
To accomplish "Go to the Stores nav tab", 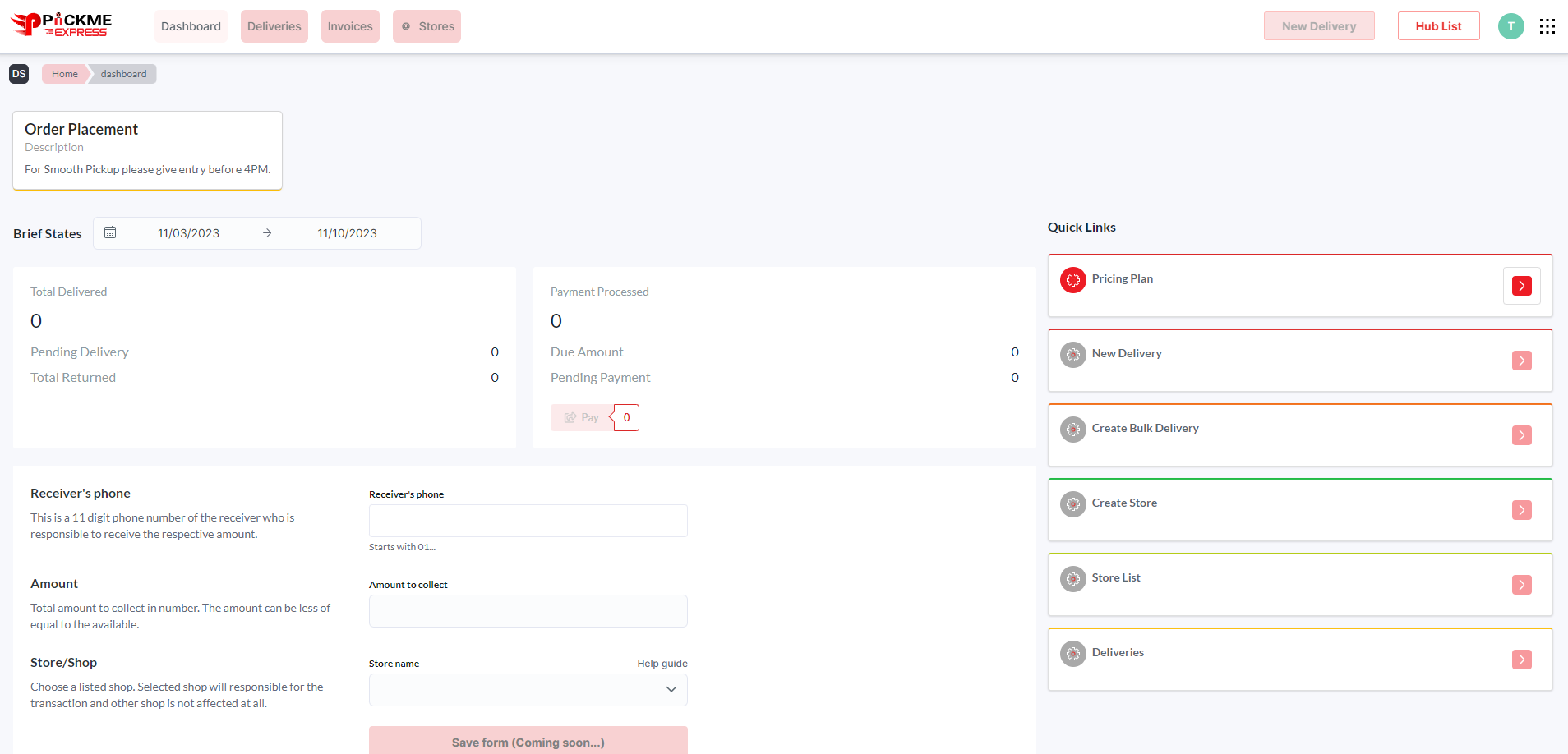I will pos(427,26).
